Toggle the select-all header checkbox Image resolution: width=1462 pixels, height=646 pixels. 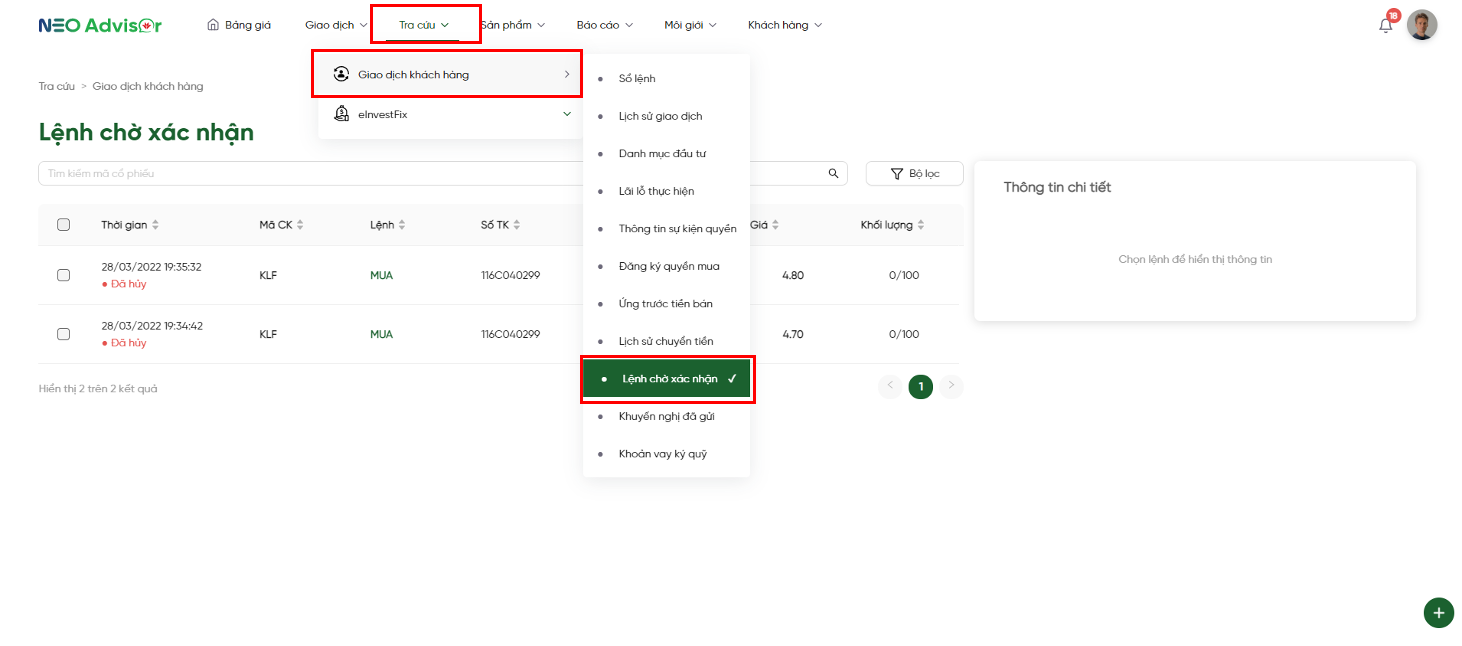(x=64, y=225)
